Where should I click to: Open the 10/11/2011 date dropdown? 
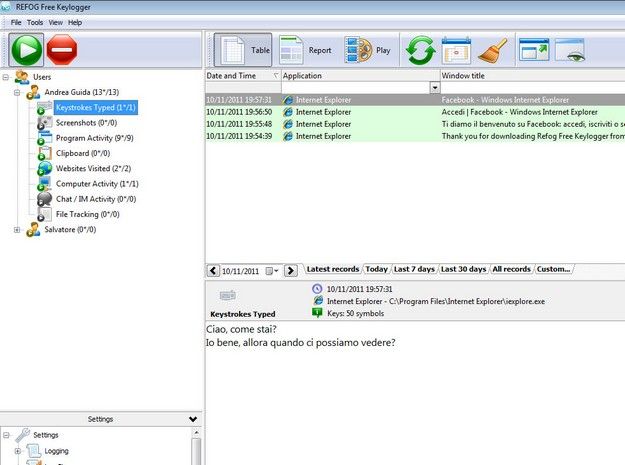[272, 271]
